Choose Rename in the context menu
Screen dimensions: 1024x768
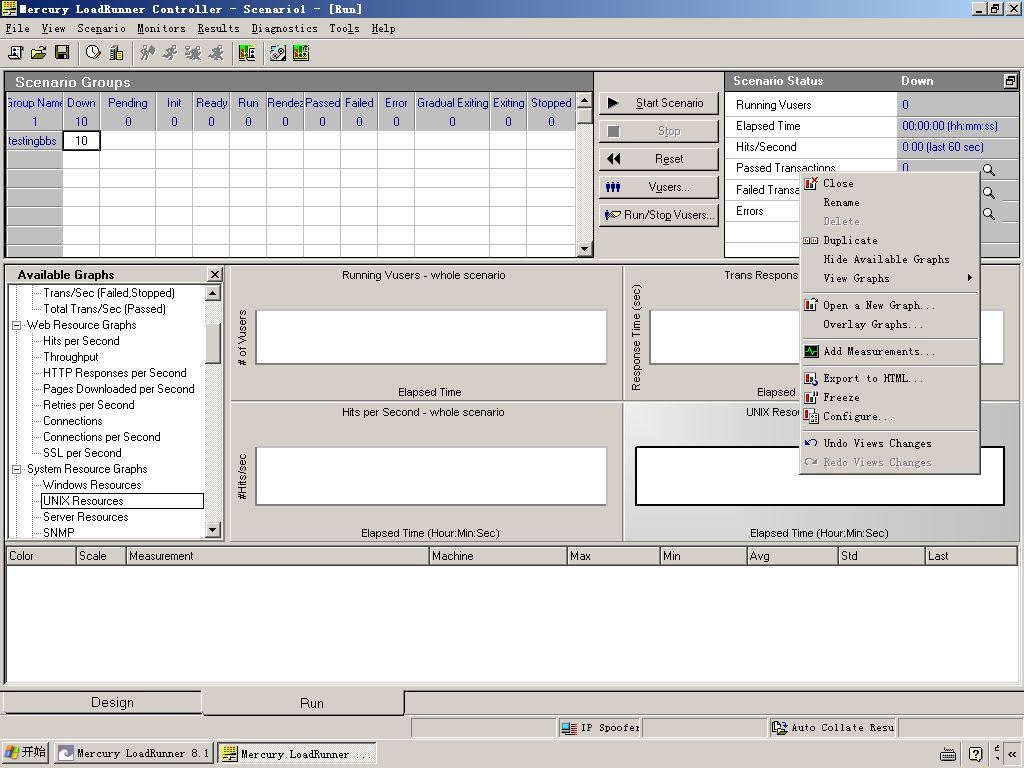[x=889, y=202]
